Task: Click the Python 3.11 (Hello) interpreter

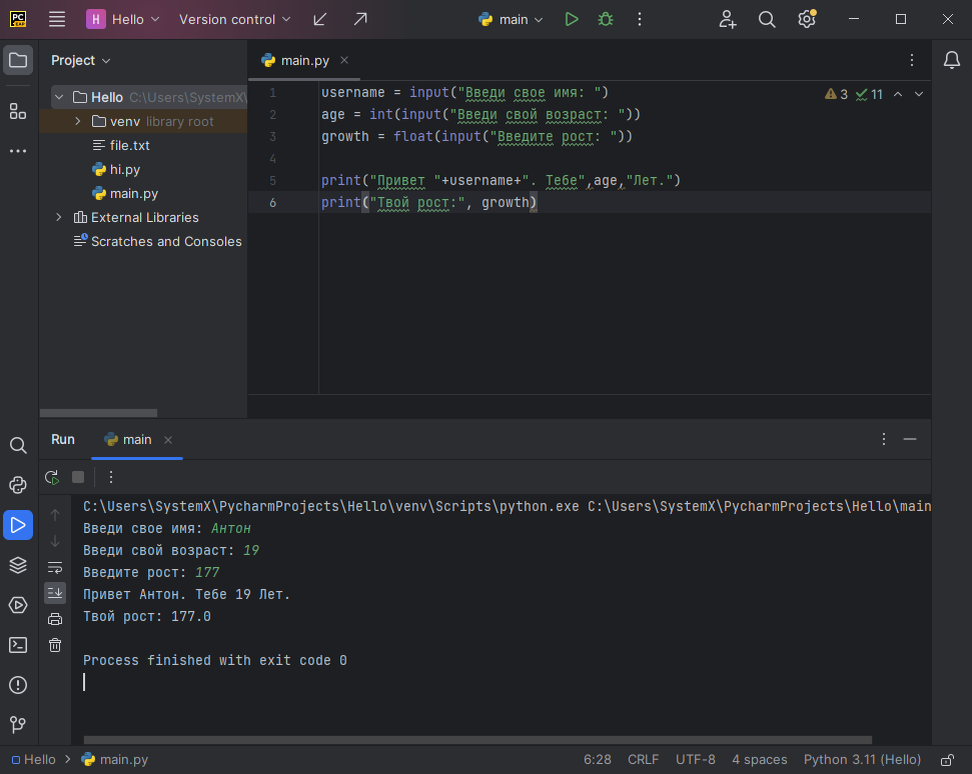Action: (862, 760)
